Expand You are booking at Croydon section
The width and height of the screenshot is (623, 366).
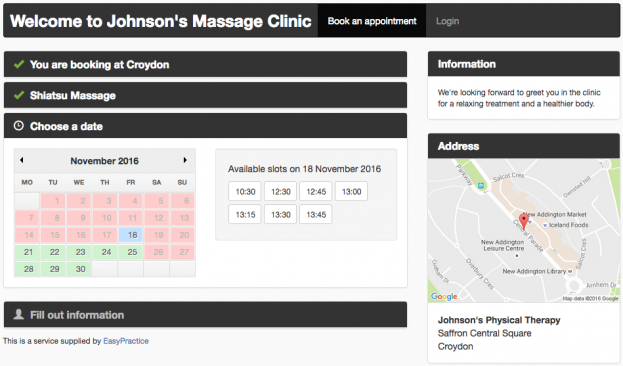tap(205, 64)
